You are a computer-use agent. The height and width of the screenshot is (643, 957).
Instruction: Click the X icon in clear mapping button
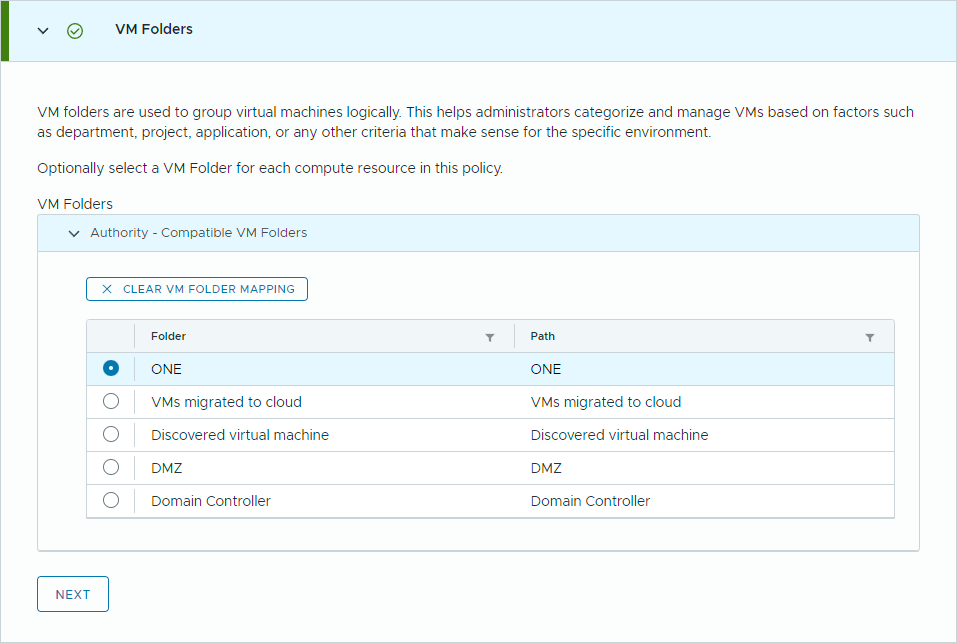107,289
